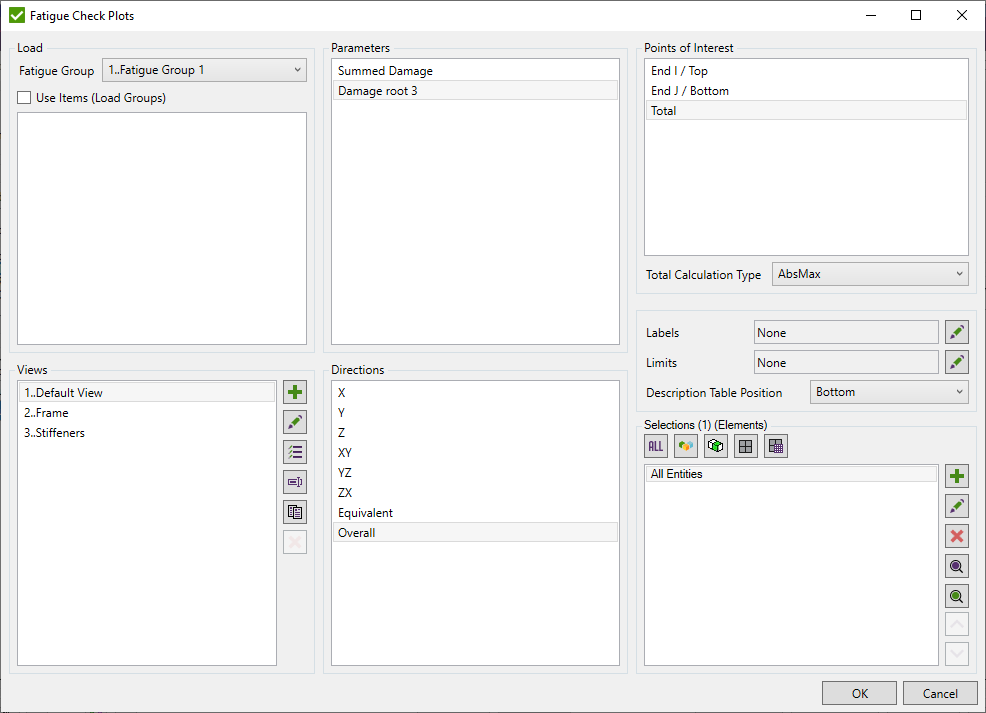Click the ALL selection icon
Viewport: 986px width, 713px height.
coord(656,446)
